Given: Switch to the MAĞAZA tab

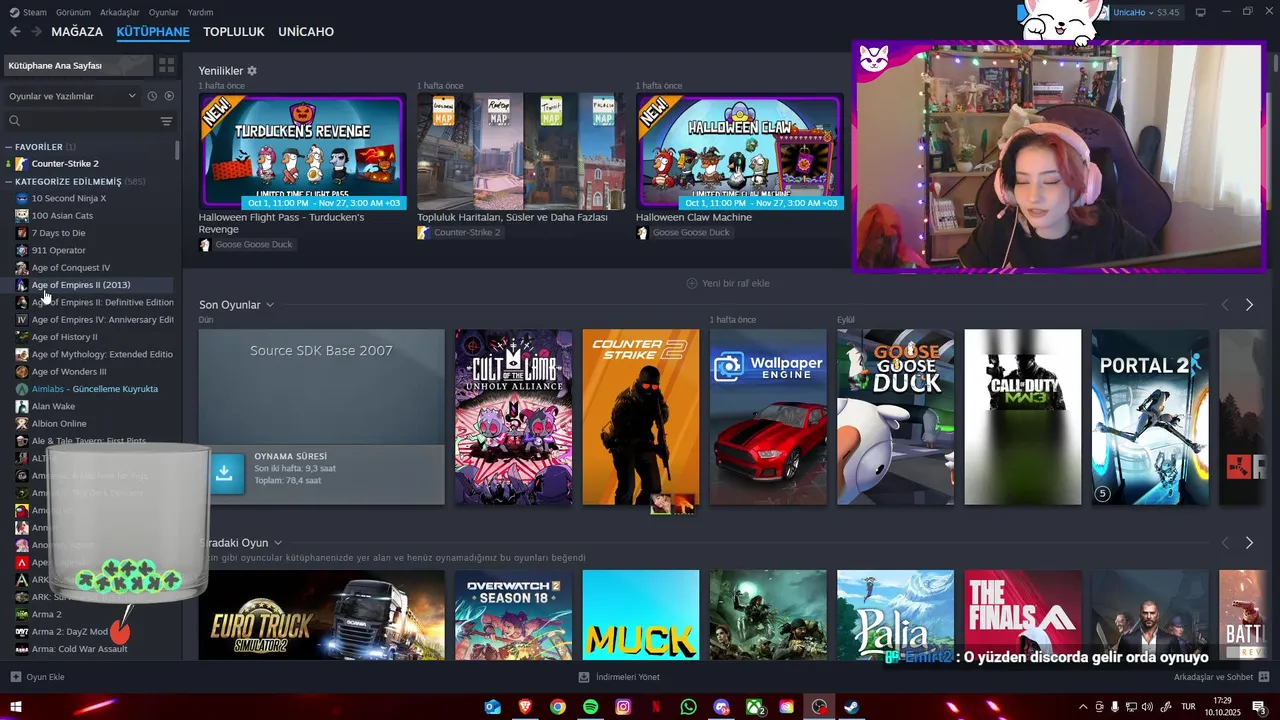Looking at the screenshot, I should click(77, 32).
